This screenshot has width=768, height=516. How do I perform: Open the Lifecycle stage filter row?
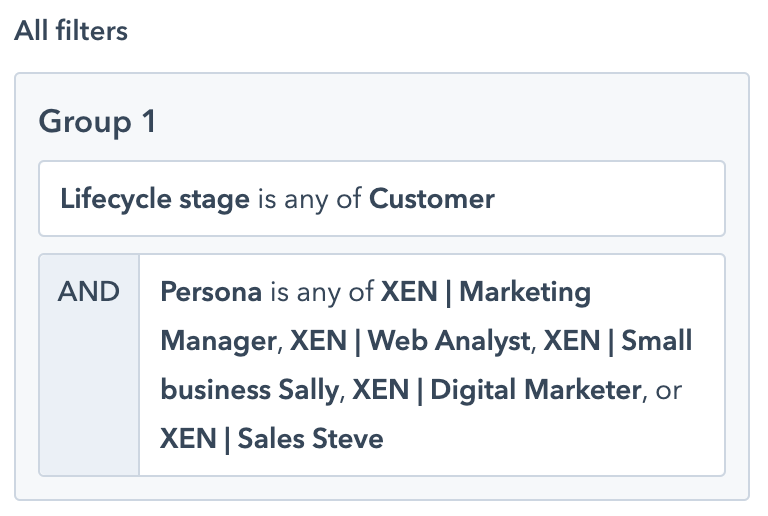point(381,199)
